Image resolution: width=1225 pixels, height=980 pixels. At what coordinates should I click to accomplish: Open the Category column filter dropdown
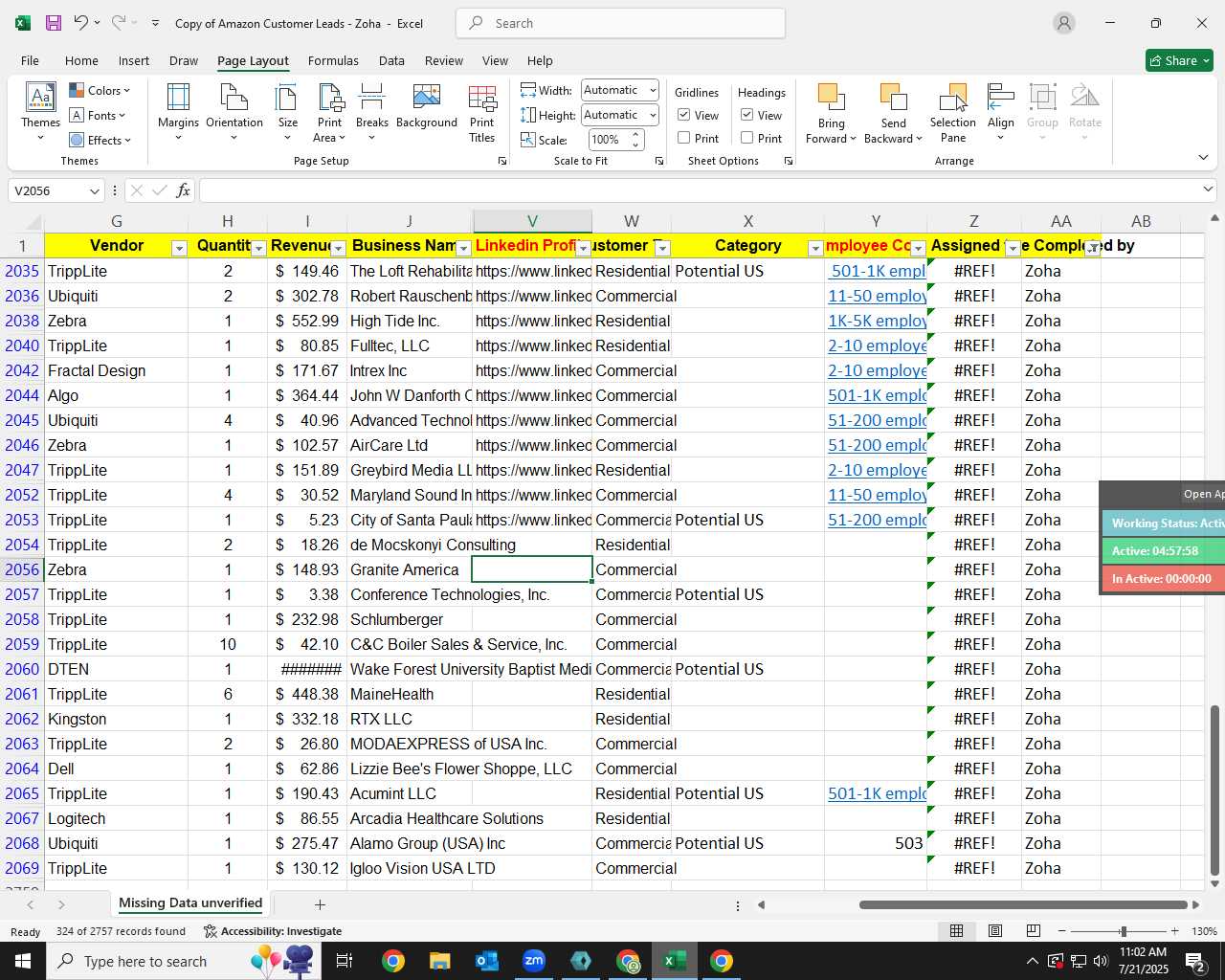tap(815, 249)
